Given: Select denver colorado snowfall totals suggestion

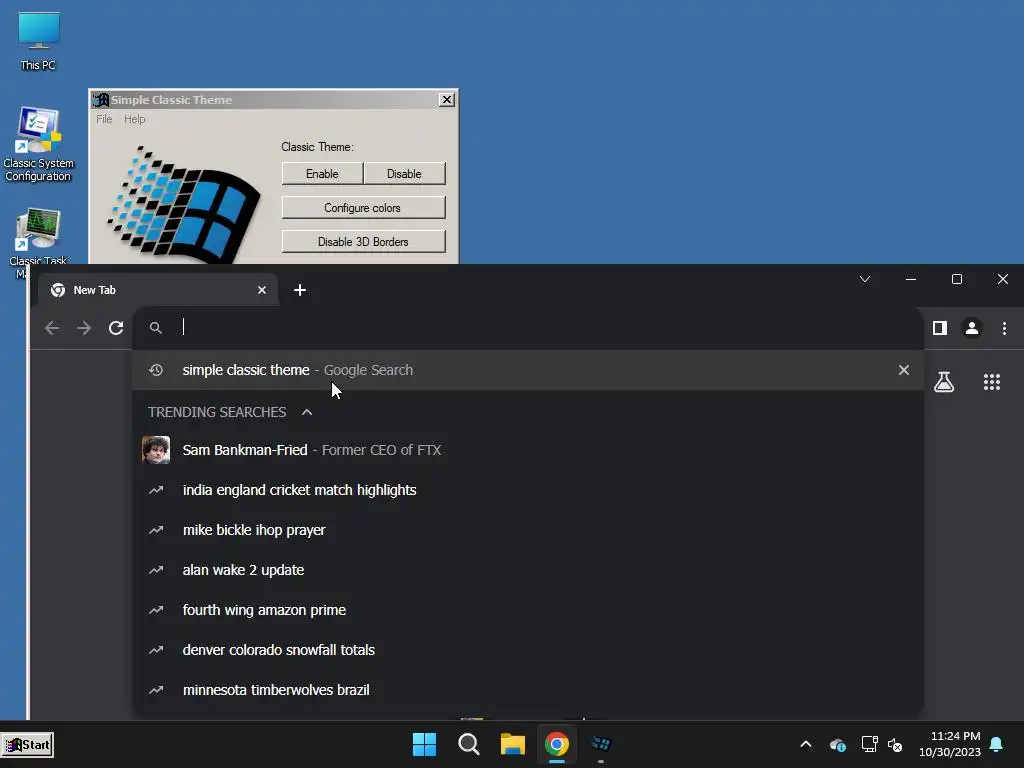Looking at the screenshot, I should click(528, 650).
